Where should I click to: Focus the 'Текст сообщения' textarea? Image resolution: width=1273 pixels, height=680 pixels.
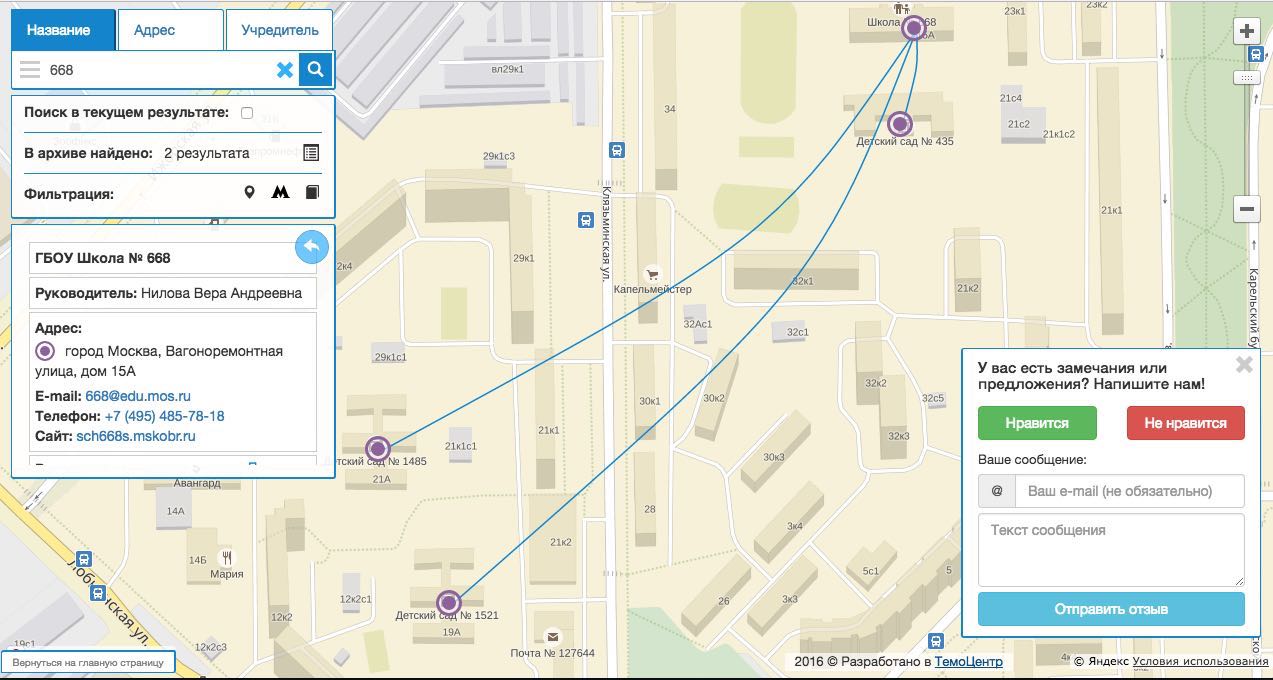coord(1111,550)
